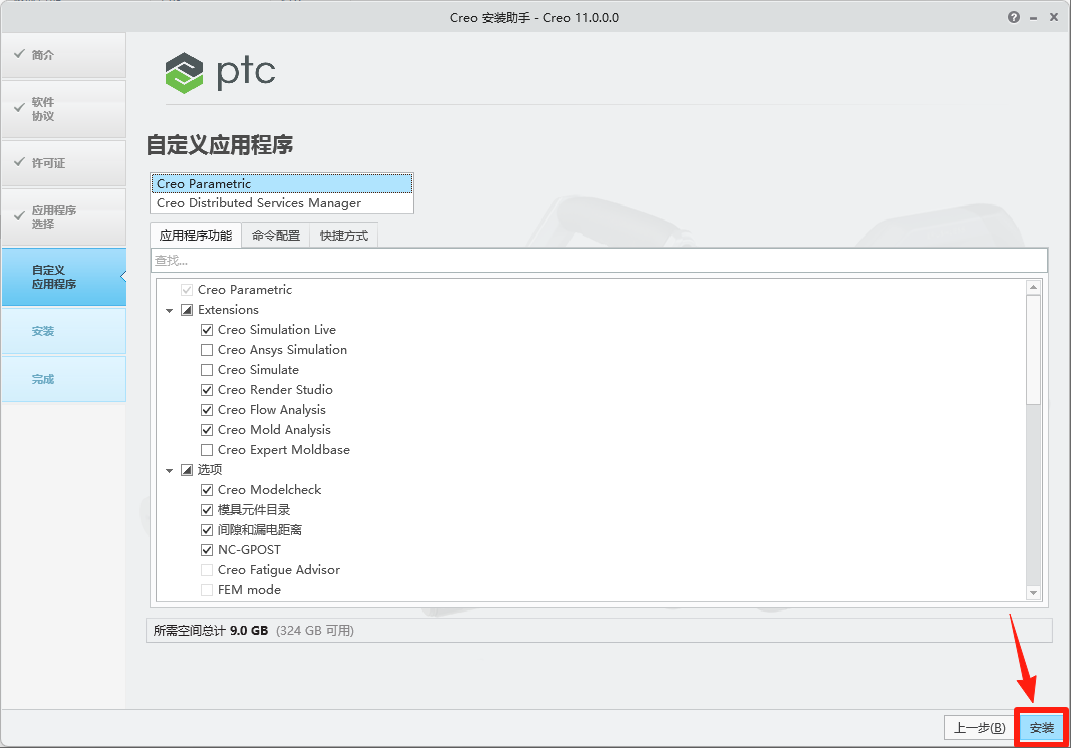Enable Creo Expert Moldbase
Screen dimensions: 1071x748
pos(206,449)
